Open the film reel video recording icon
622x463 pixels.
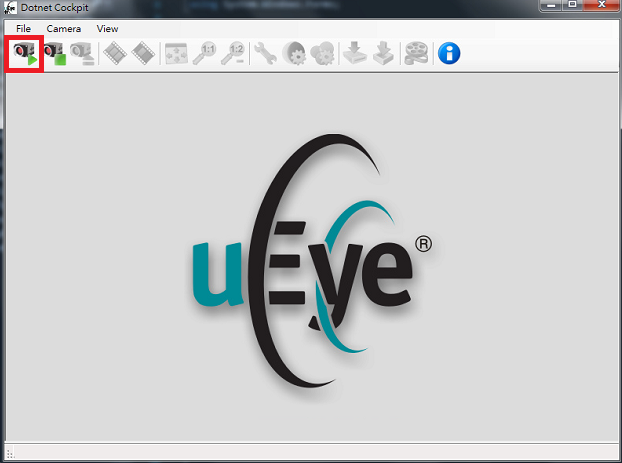[416, 54]
